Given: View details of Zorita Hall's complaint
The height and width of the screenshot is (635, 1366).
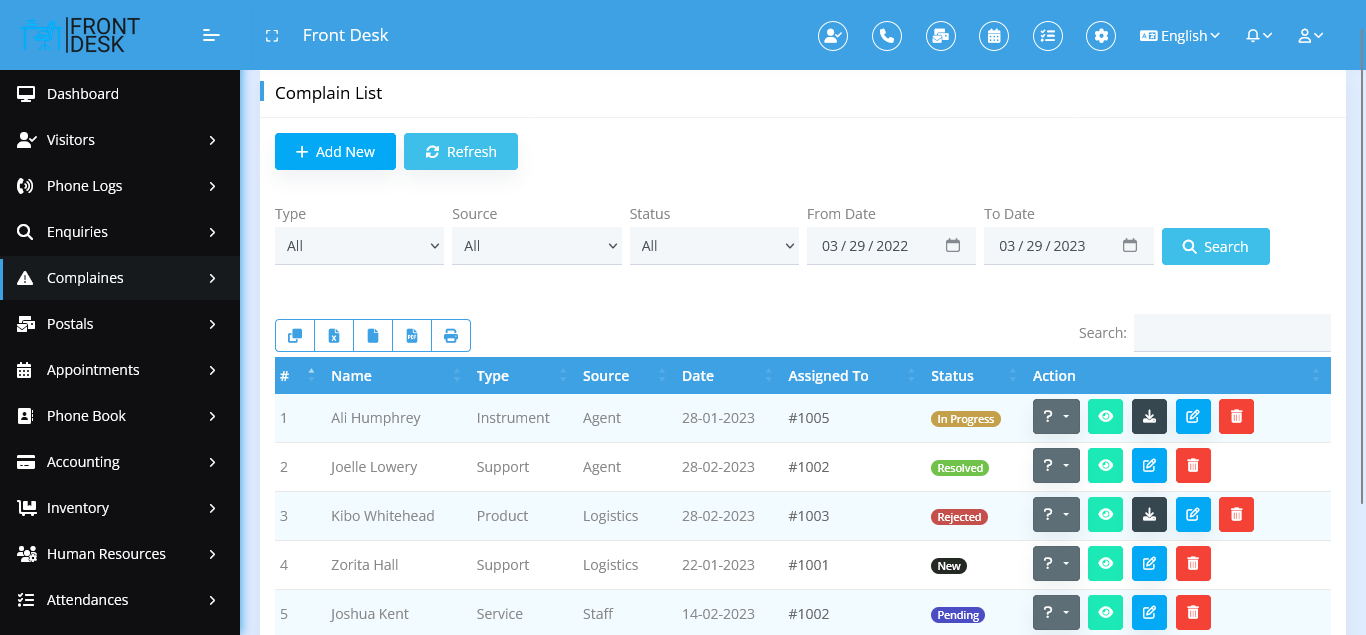Looking at the screenshot, I should (1105, 564).
